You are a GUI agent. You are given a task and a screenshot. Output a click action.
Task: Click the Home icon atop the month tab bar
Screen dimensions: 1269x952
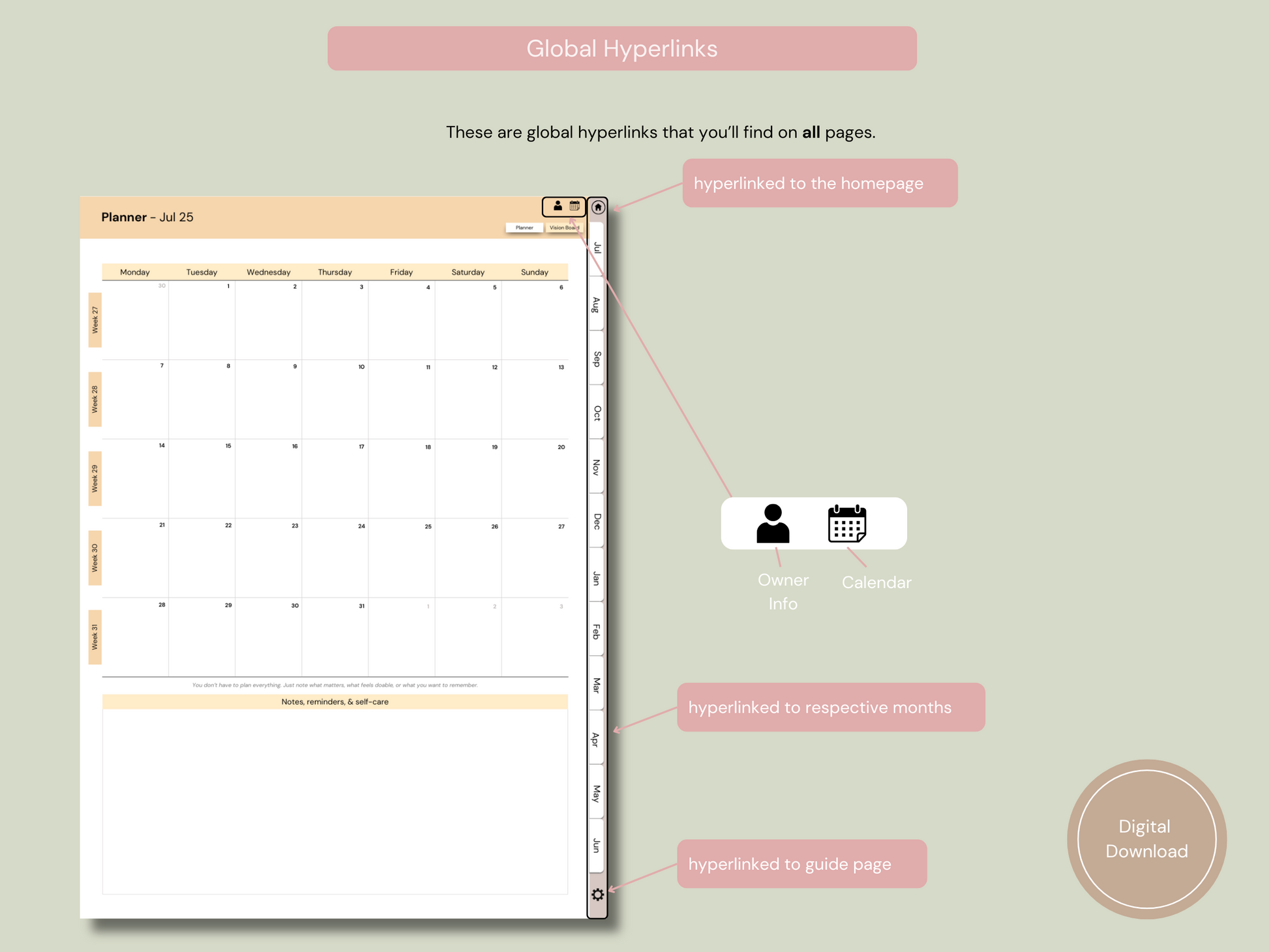click(598, 208)
